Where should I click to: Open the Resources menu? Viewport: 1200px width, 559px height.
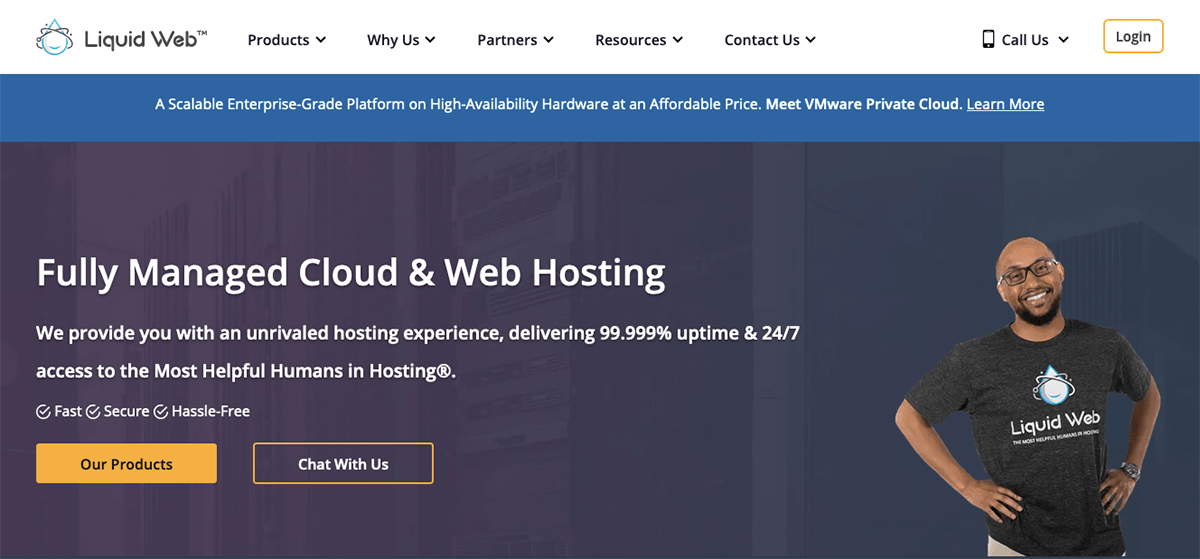639,40
